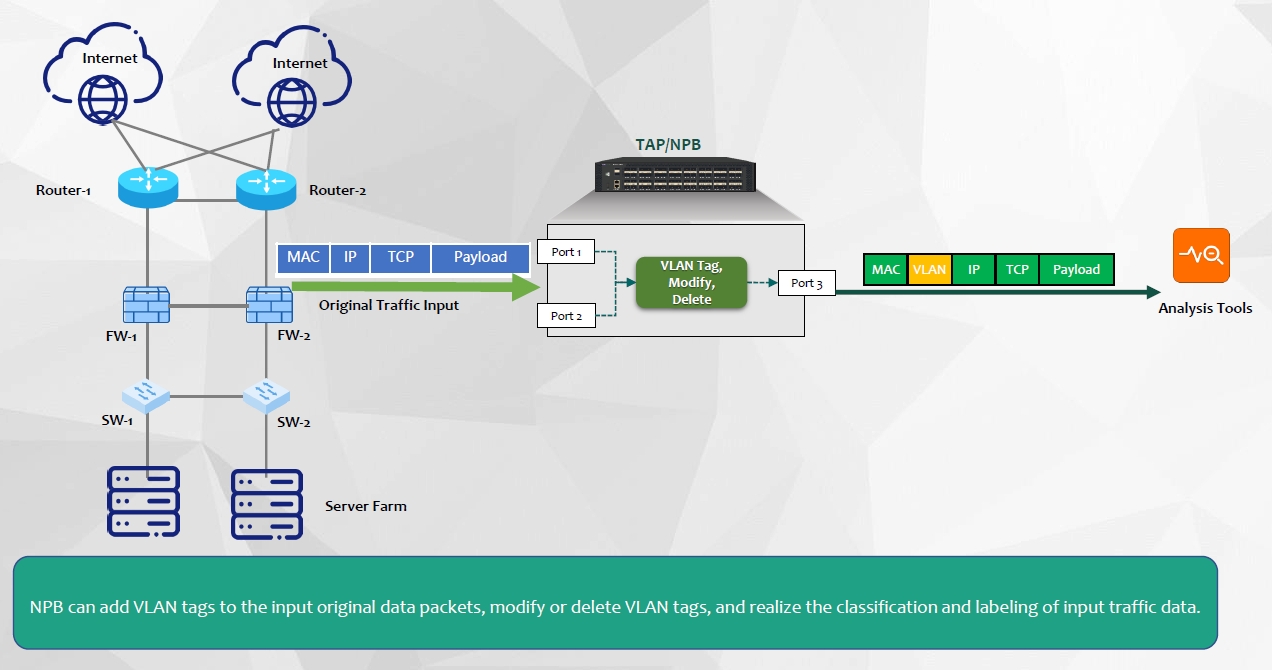Screen dimensions: 1272x670
Task: Click the green NPB description text banner
Action: click(x=615, y=607)
